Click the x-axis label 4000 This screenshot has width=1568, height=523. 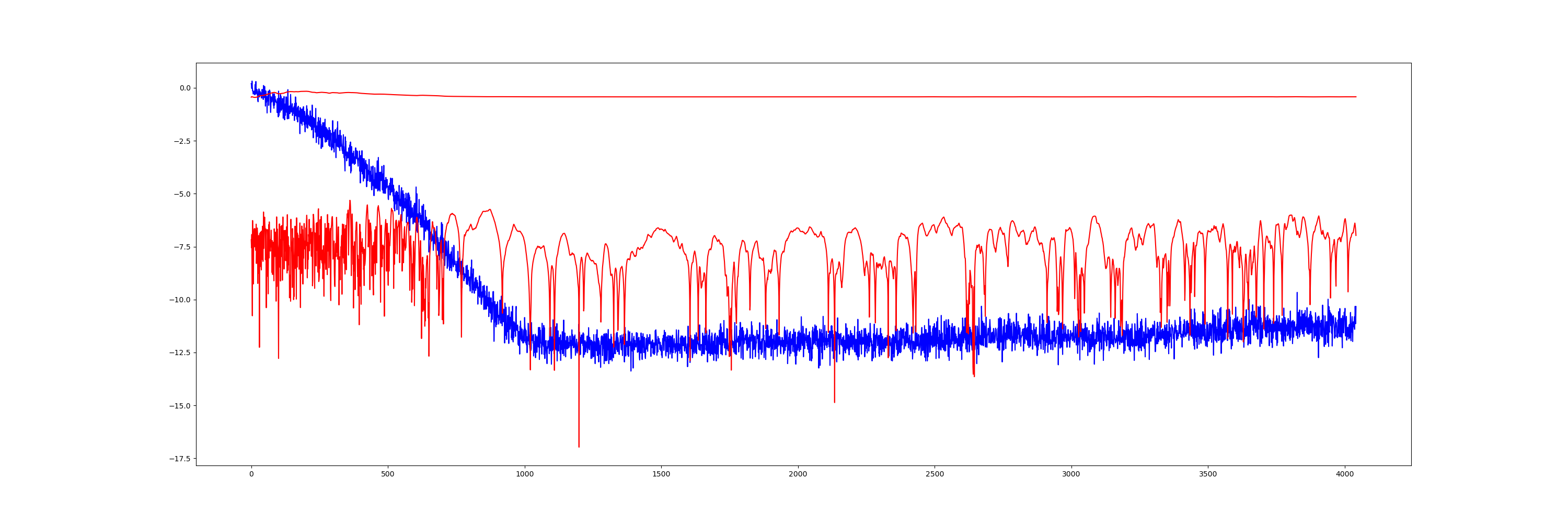pyautogui.click(x=1345, y=474)
